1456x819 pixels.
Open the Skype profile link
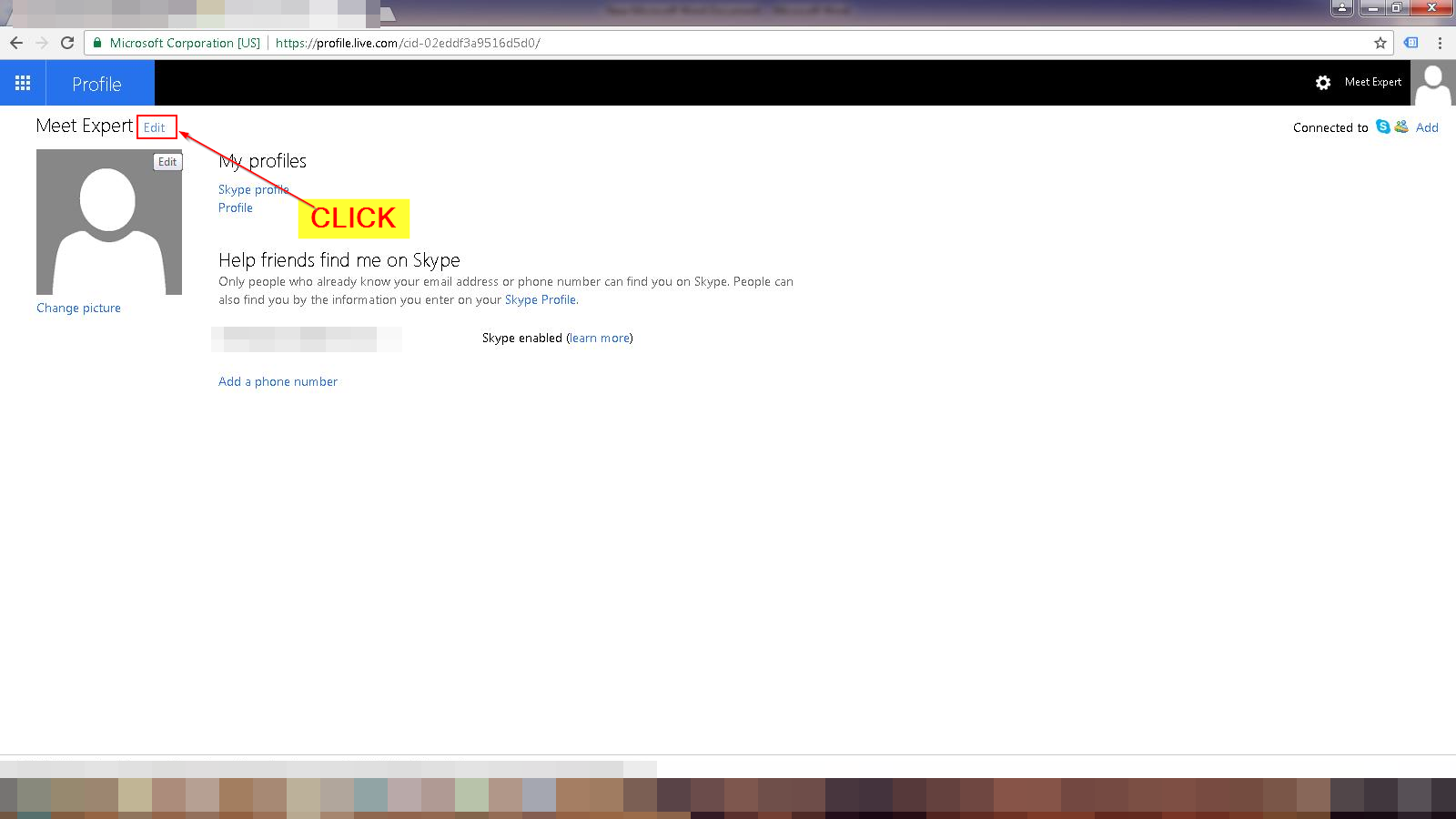click(x=253, y=189)
